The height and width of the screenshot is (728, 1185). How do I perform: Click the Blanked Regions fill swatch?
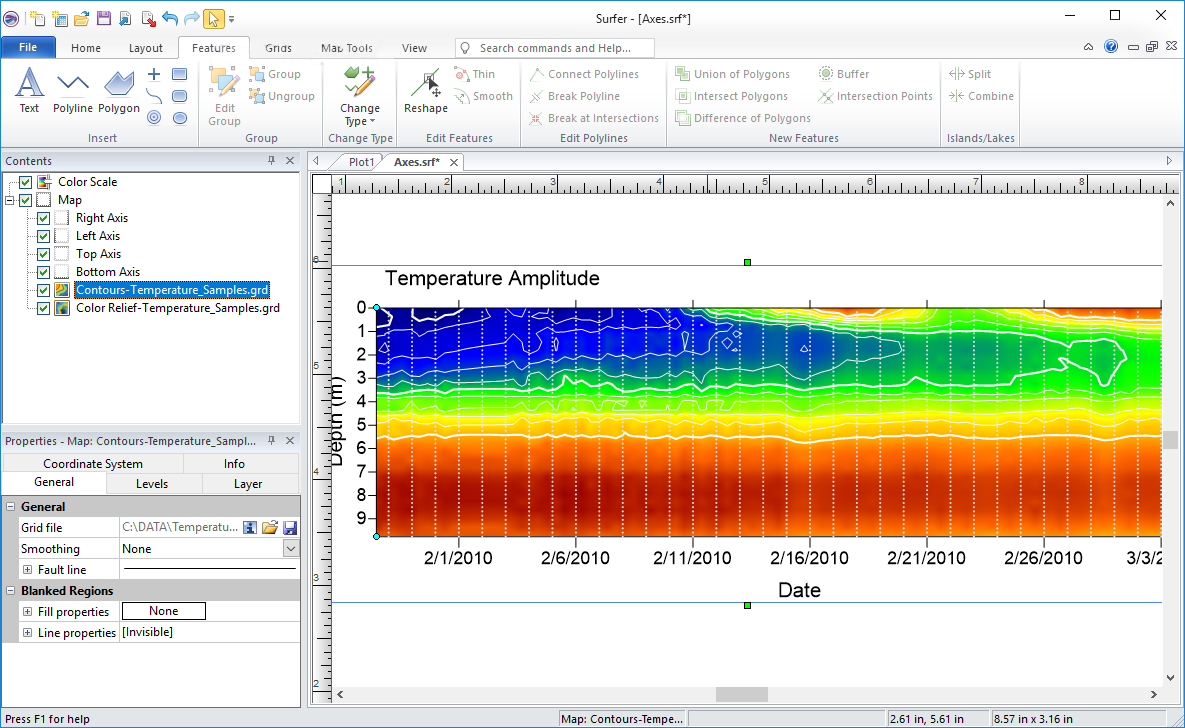(164, 611)
